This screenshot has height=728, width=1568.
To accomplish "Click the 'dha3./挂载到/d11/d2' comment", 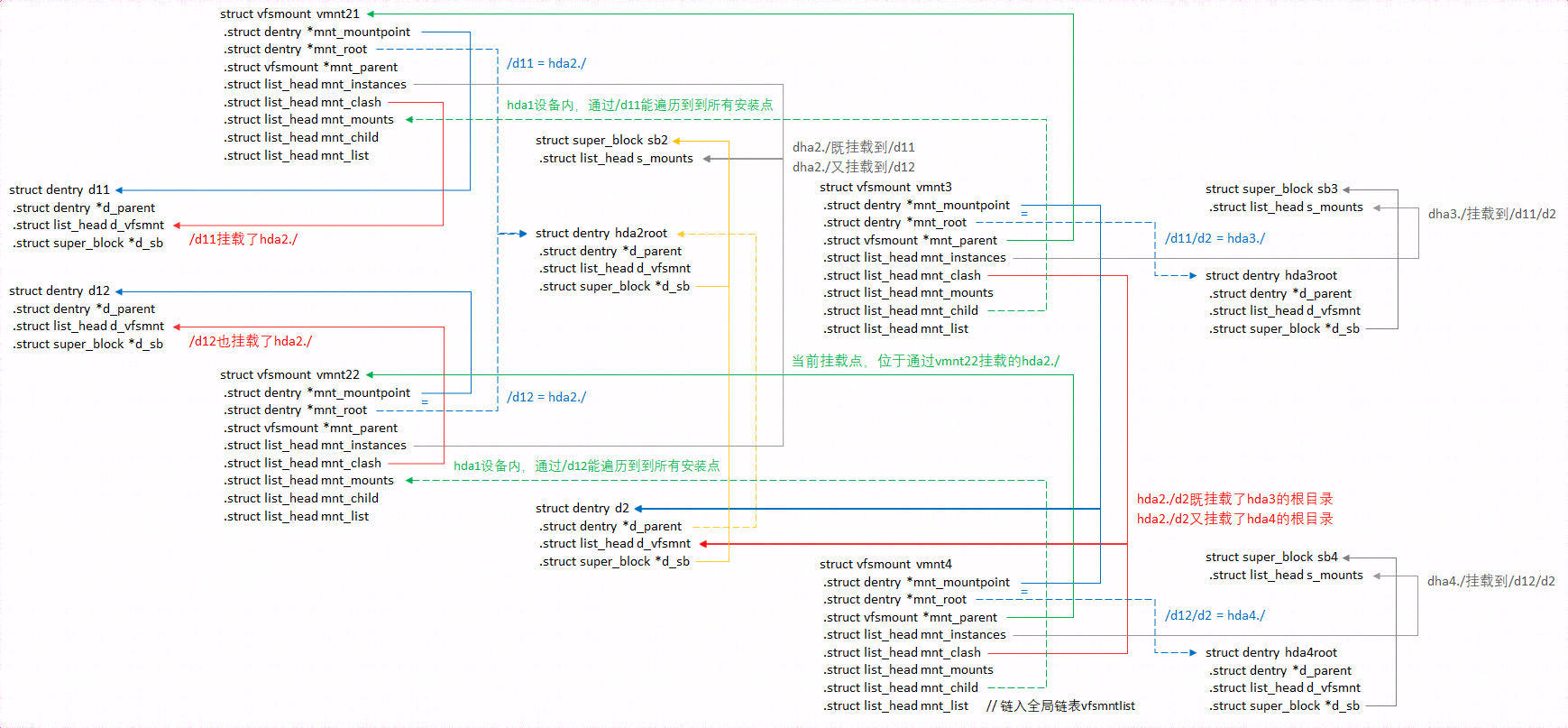I will tap(1492, 214).
